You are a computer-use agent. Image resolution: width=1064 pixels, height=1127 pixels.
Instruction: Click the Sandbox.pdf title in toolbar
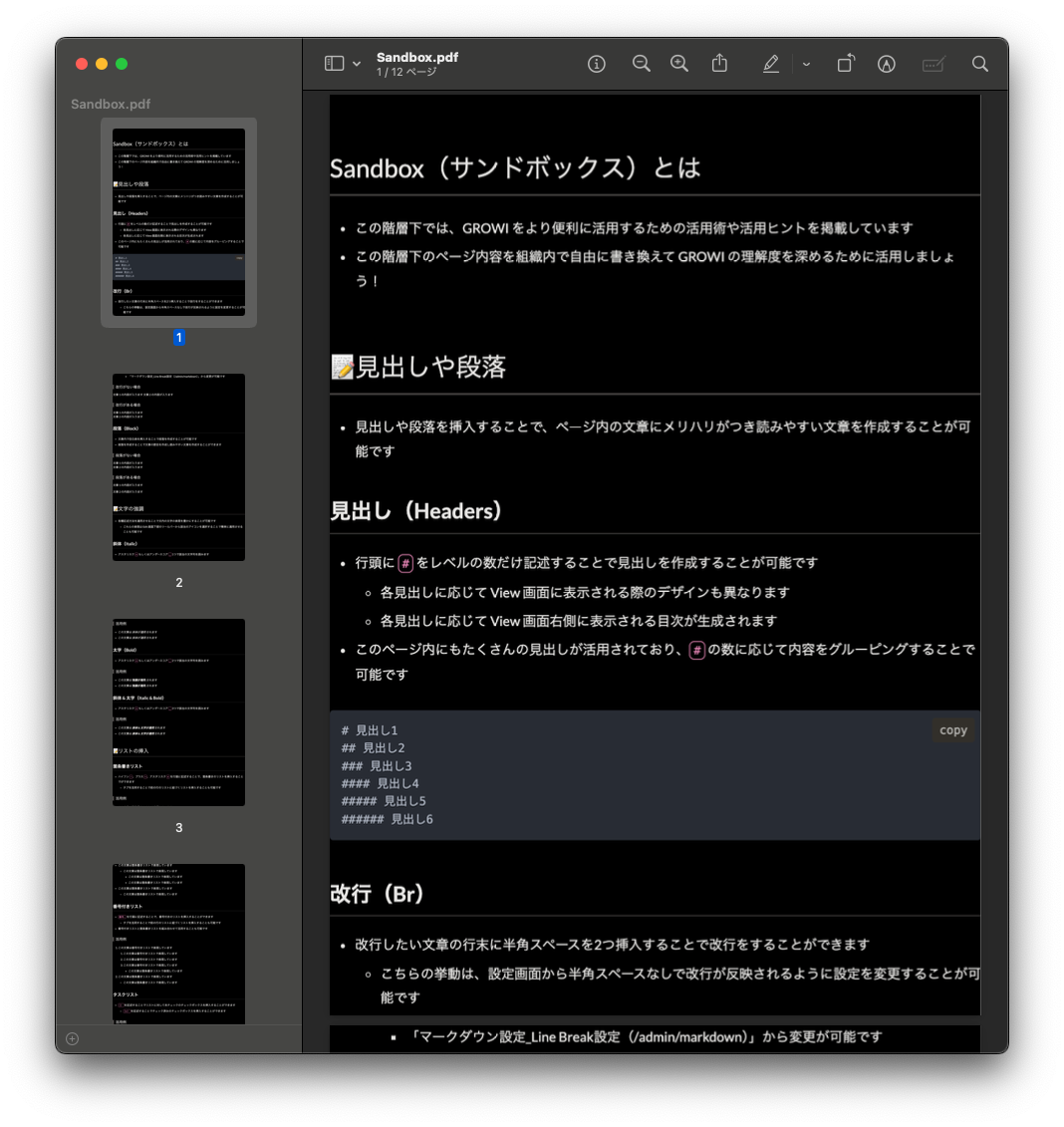point(415,58)
